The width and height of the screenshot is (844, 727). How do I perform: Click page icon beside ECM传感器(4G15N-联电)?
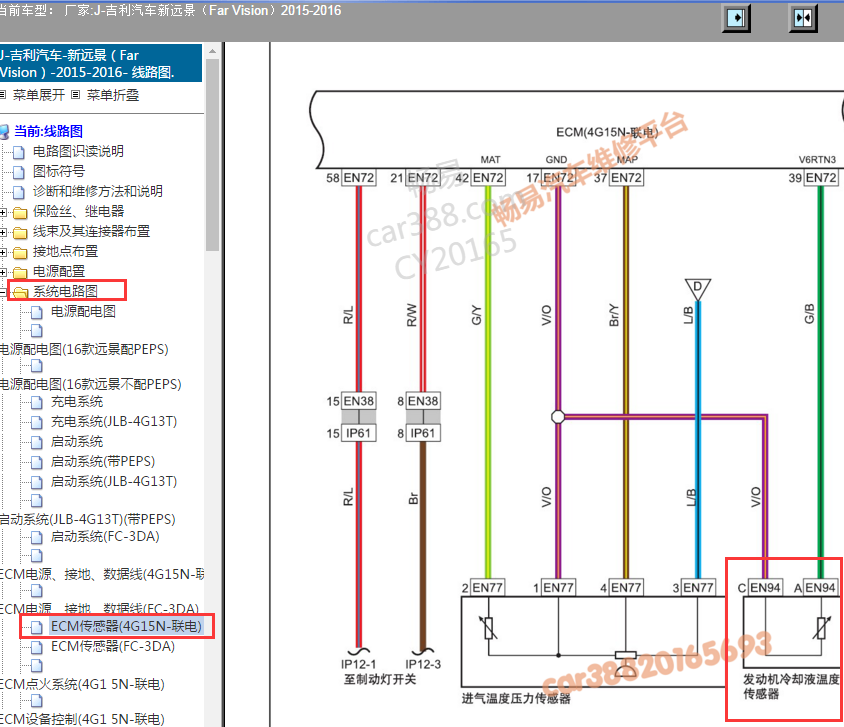pyautogui.click(x=37, y=627)
